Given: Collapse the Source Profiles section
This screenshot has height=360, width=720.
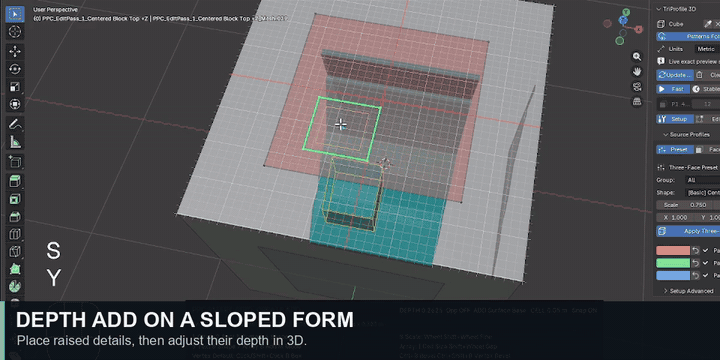Looking at the screenshot, I should point(665,135).
